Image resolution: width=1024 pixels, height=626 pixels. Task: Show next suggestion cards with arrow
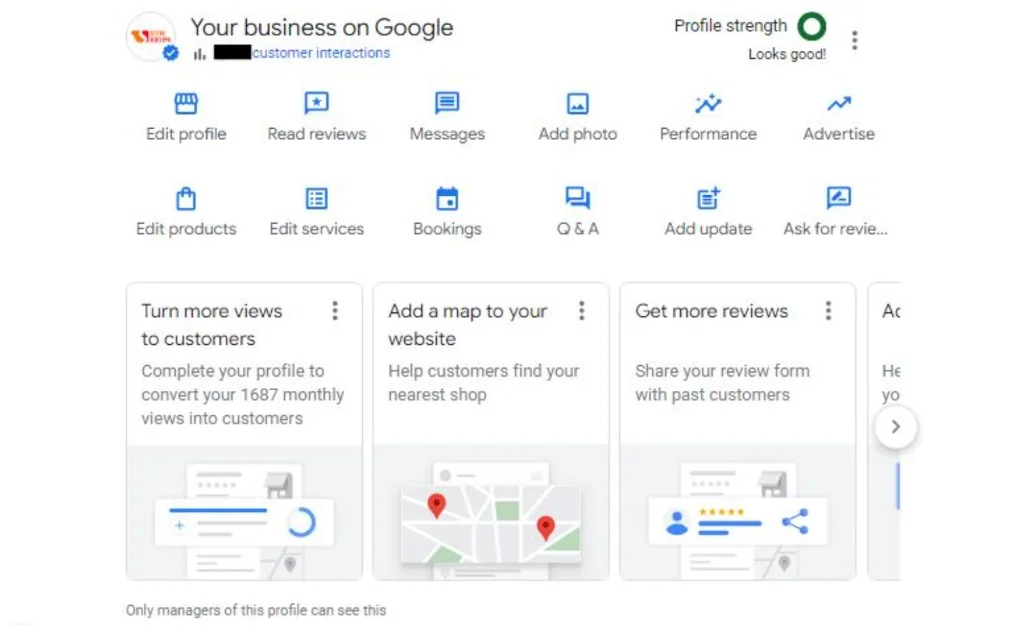(x=896, y=427)
